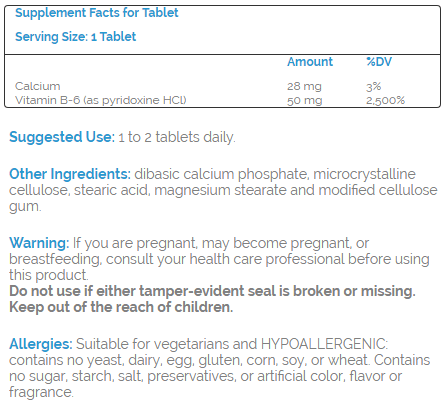Select the Calcium row label
Viewport: 448px width, 403px height.
pos(38,86)
